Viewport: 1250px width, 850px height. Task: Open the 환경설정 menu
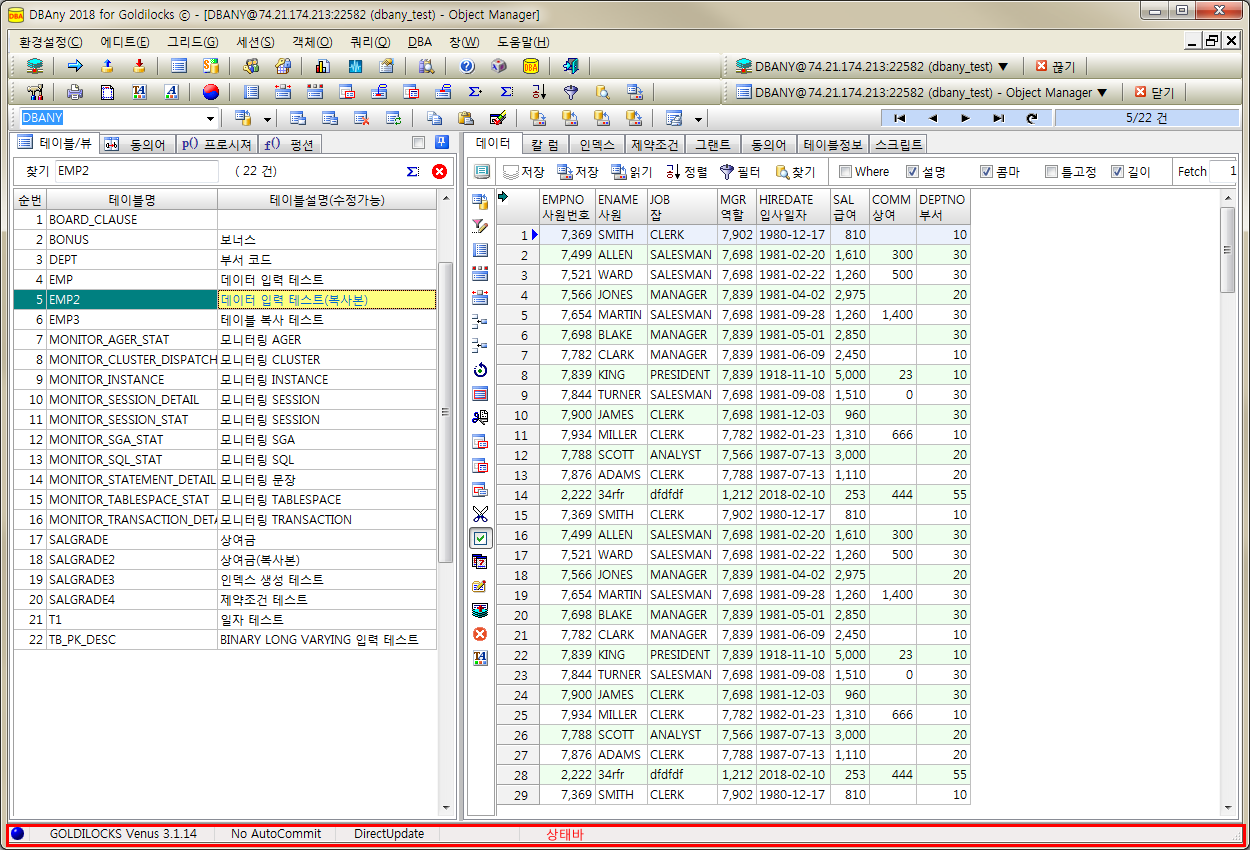pyautogui.click(x=51, y=41)
